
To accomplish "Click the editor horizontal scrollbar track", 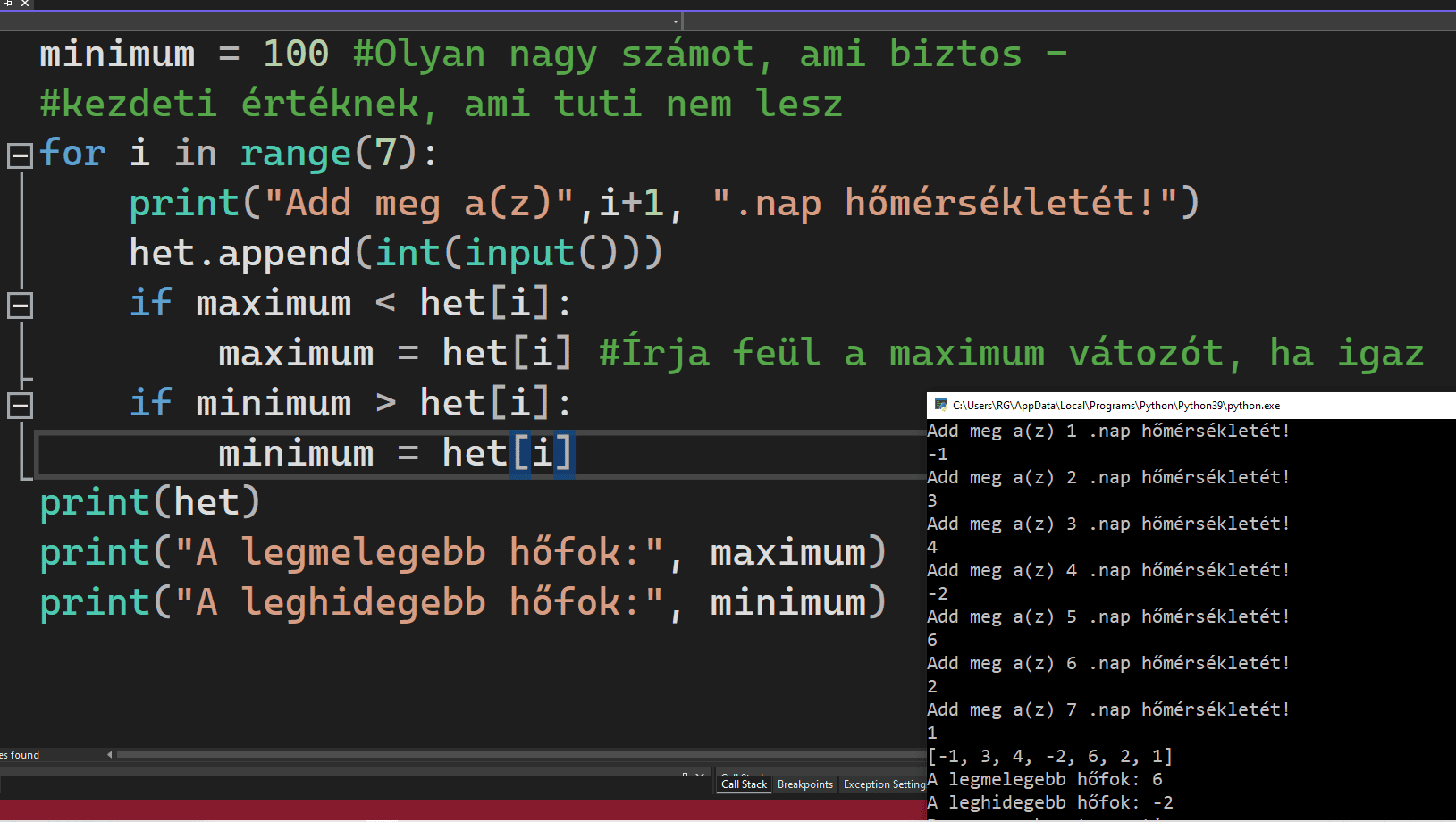I will [x=518, y=755].
